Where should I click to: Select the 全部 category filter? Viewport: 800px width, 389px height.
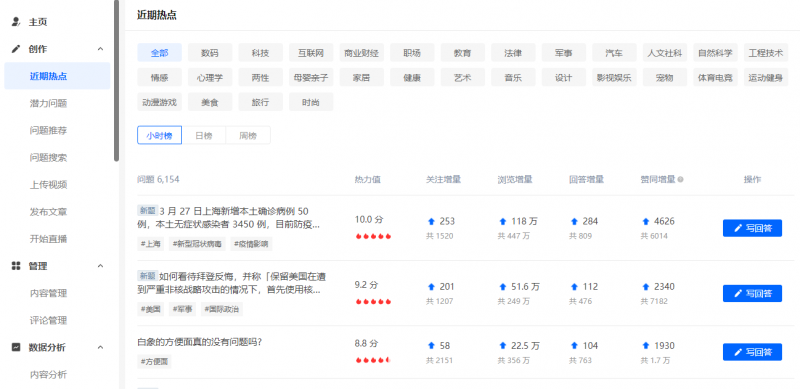[159, 53]
